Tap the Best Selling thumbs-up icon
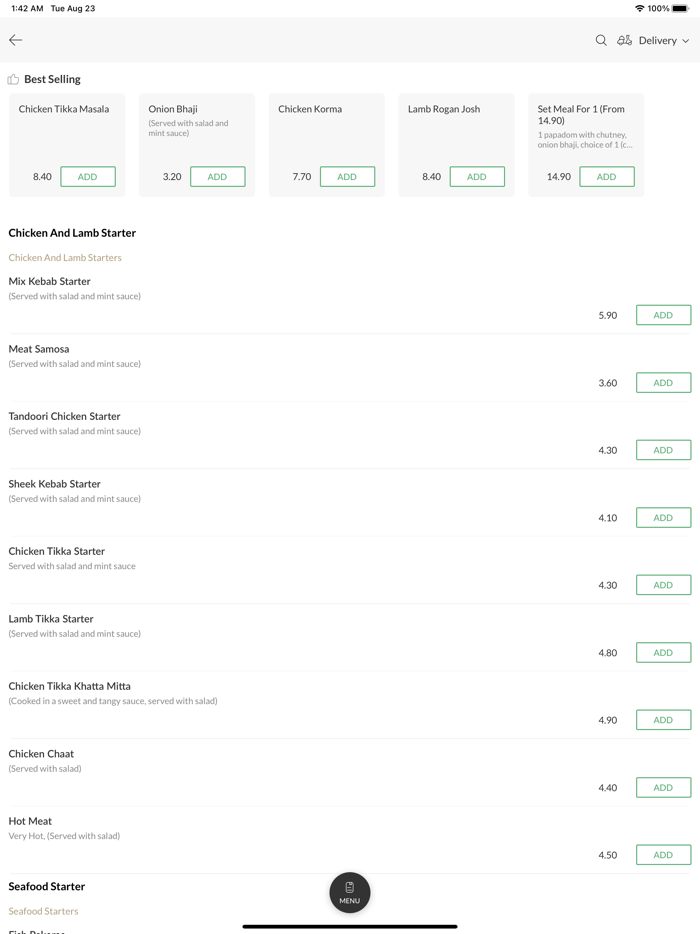Screen dimensions: 700x934 coord(13,79)
